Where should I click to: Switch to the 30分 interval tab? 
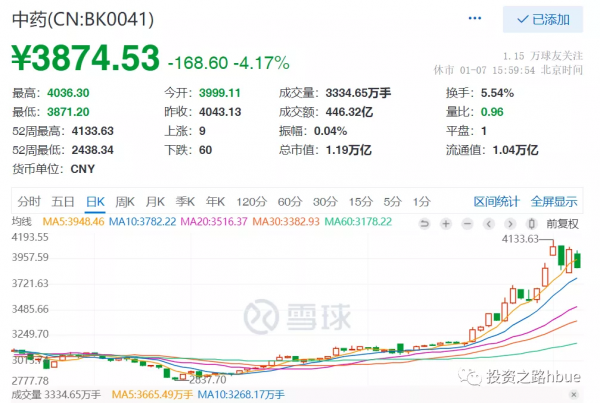(325, 201)
